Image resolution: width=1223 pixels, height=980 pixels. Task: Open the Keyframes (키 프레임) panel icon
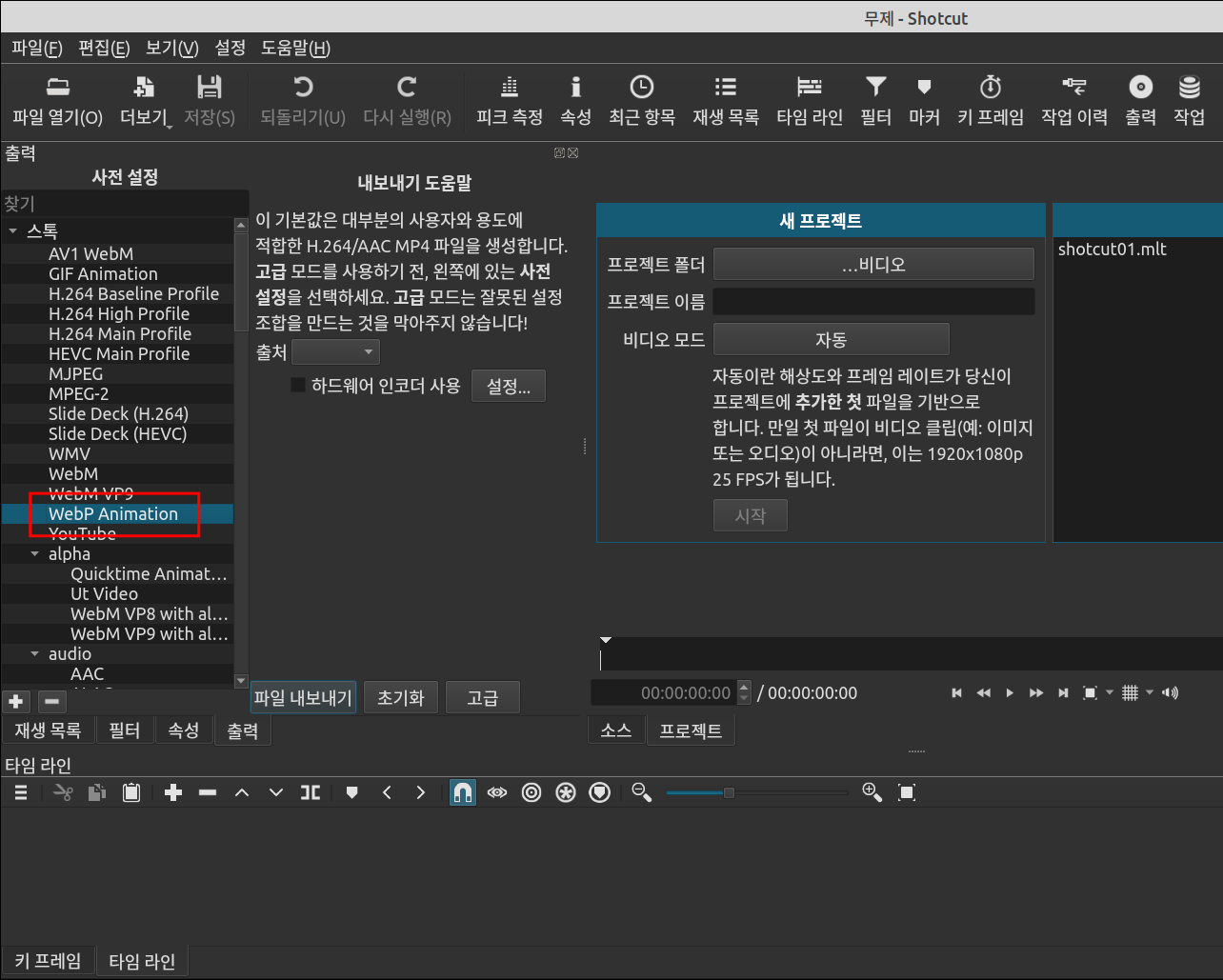click(990, 99)
